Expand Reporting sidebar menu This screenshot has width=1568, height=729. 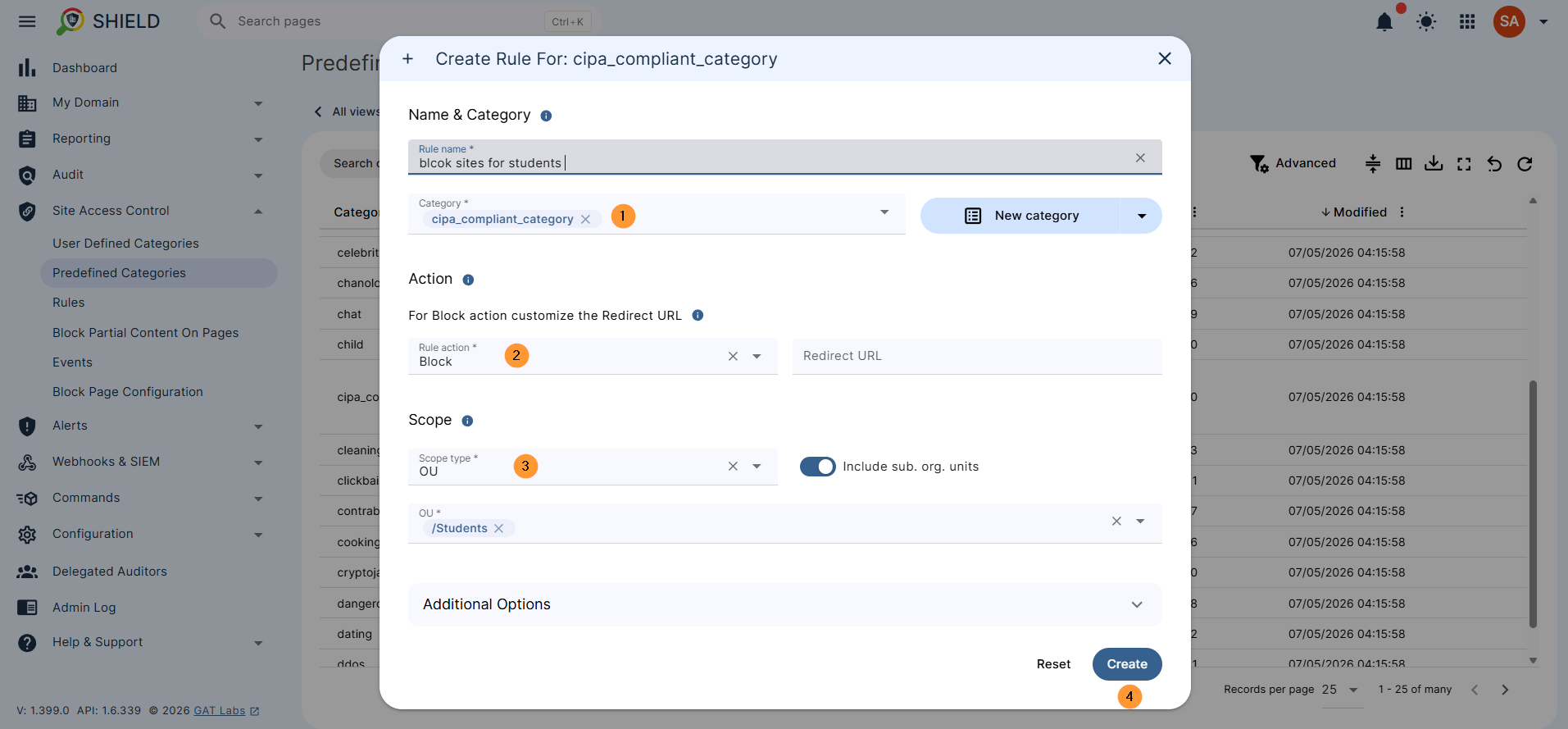[258, 139]
